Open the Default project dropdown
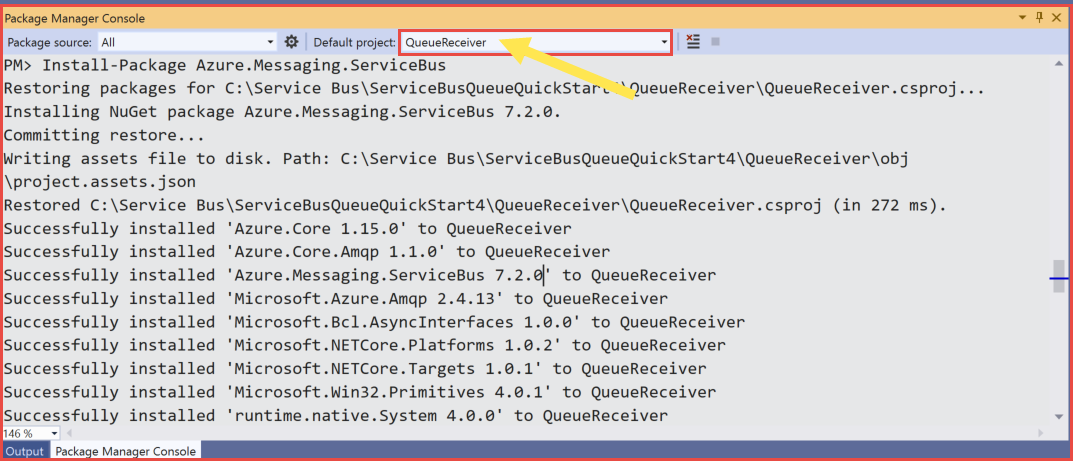 tap(535, 42)
